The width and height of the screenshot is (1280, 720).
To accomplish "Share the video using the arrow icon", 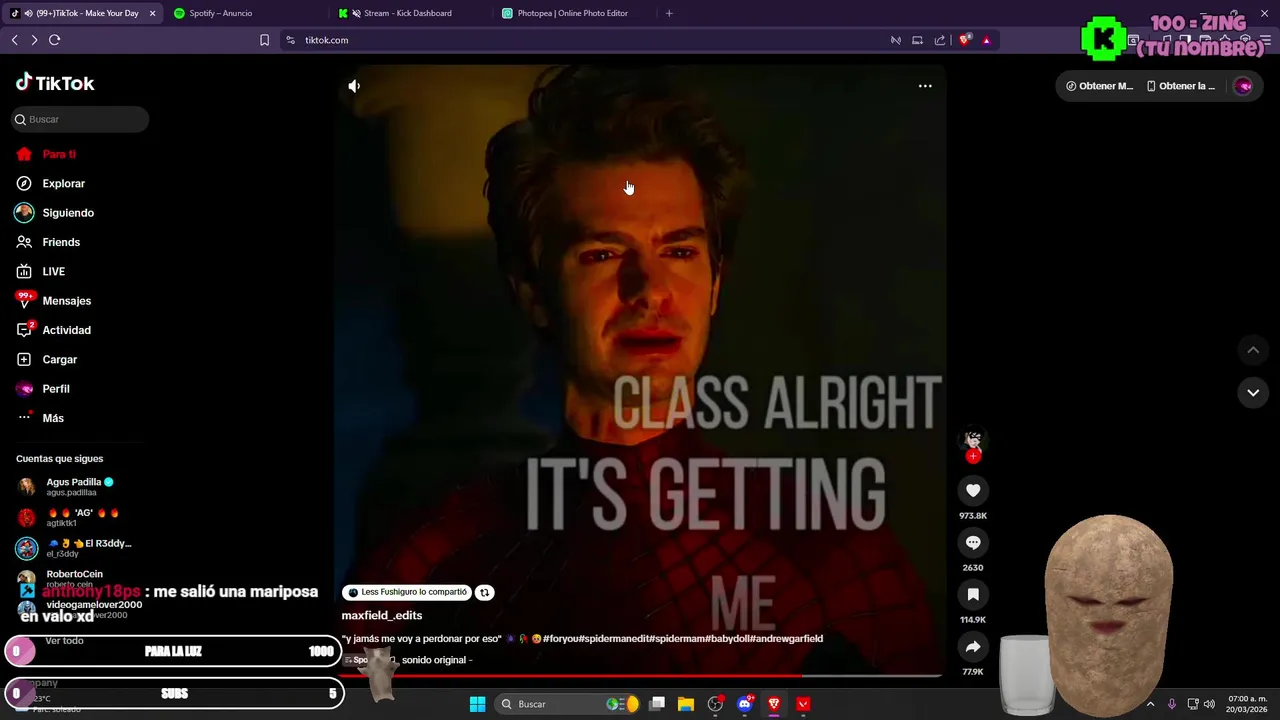I will 973,646.
